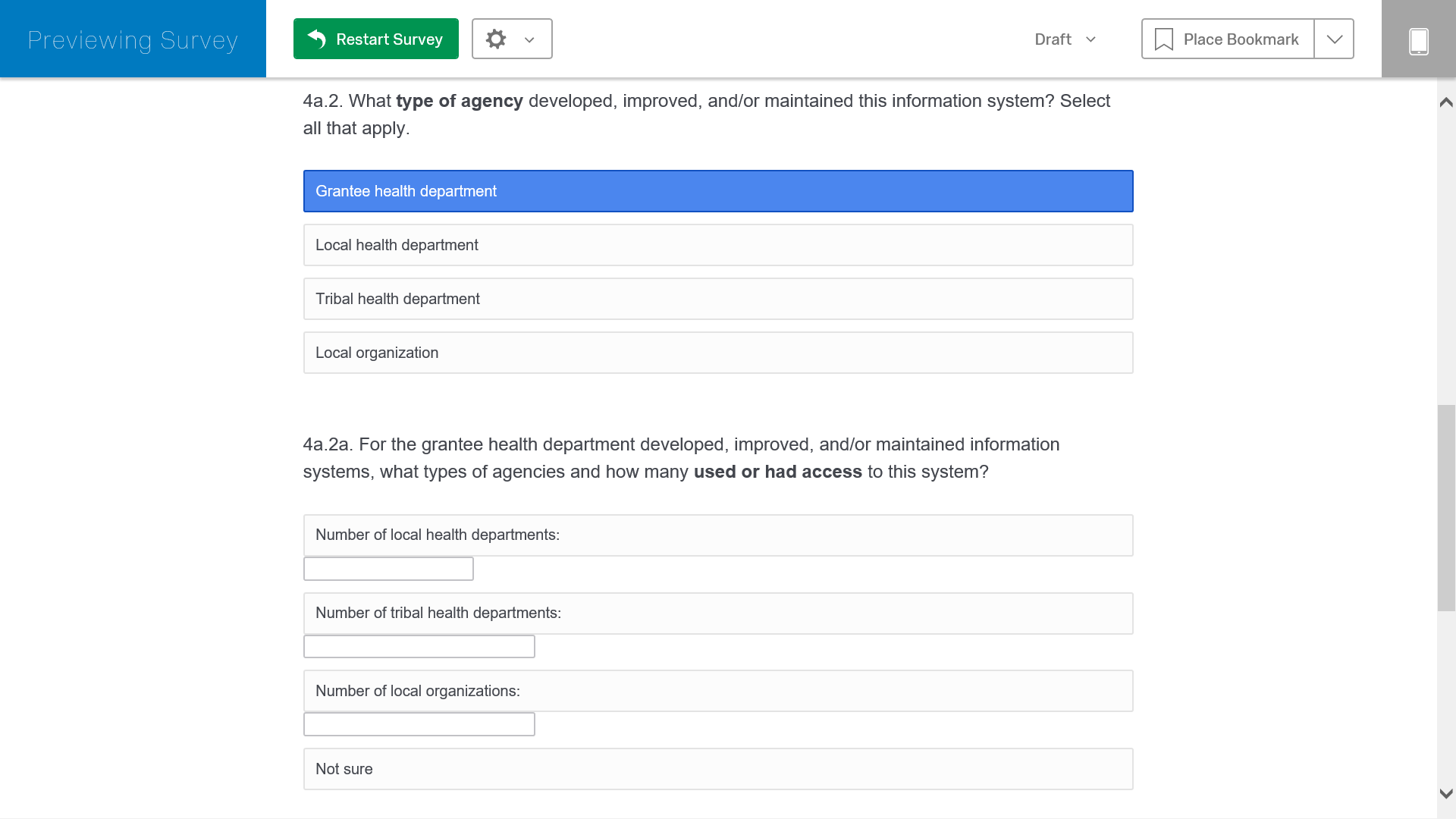The image size is (1456, 819).
Task: Check Tribal health department option
Action: (717, 299)
